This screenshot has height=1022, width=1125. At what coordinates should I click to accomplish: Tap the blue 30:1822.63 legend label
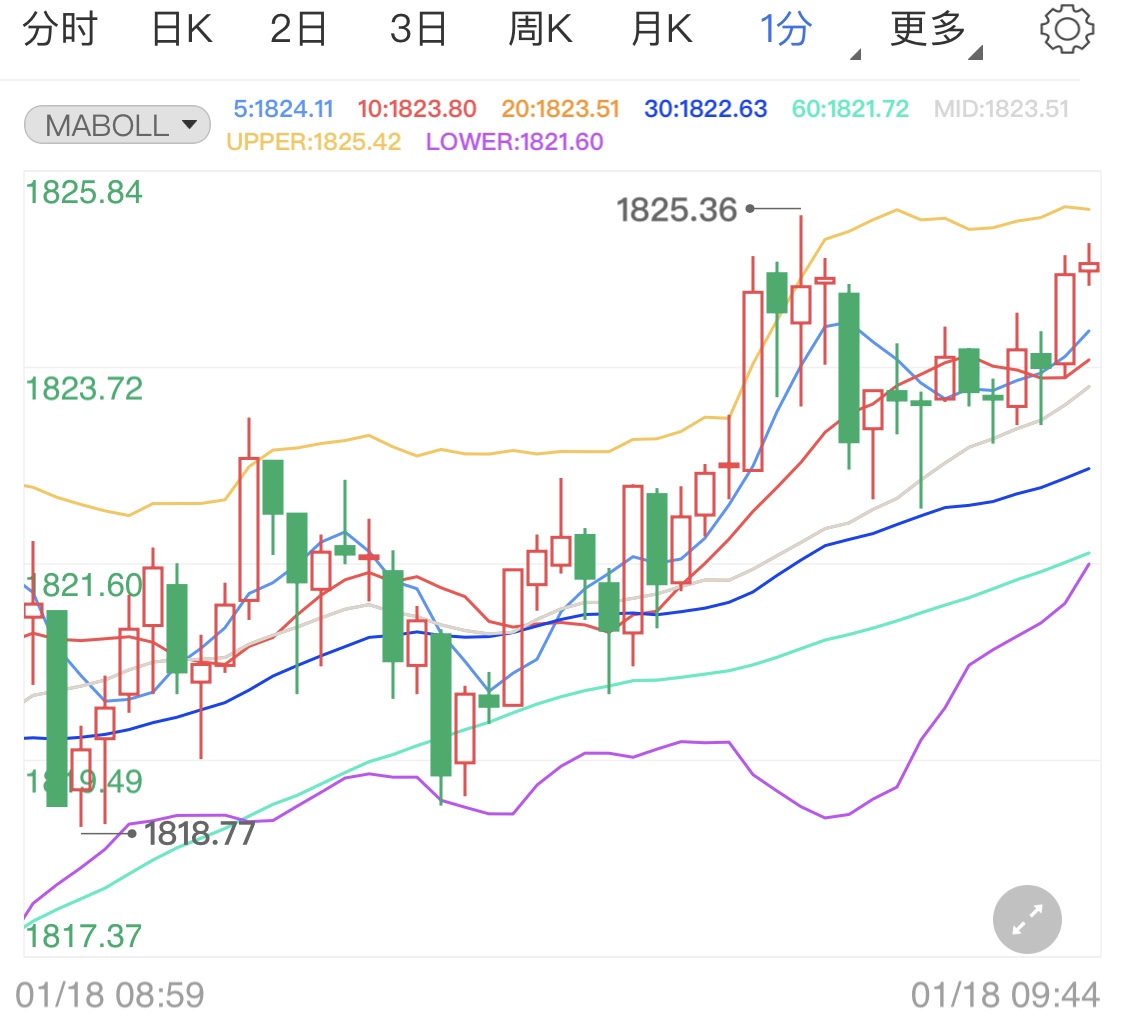[704, 109]
